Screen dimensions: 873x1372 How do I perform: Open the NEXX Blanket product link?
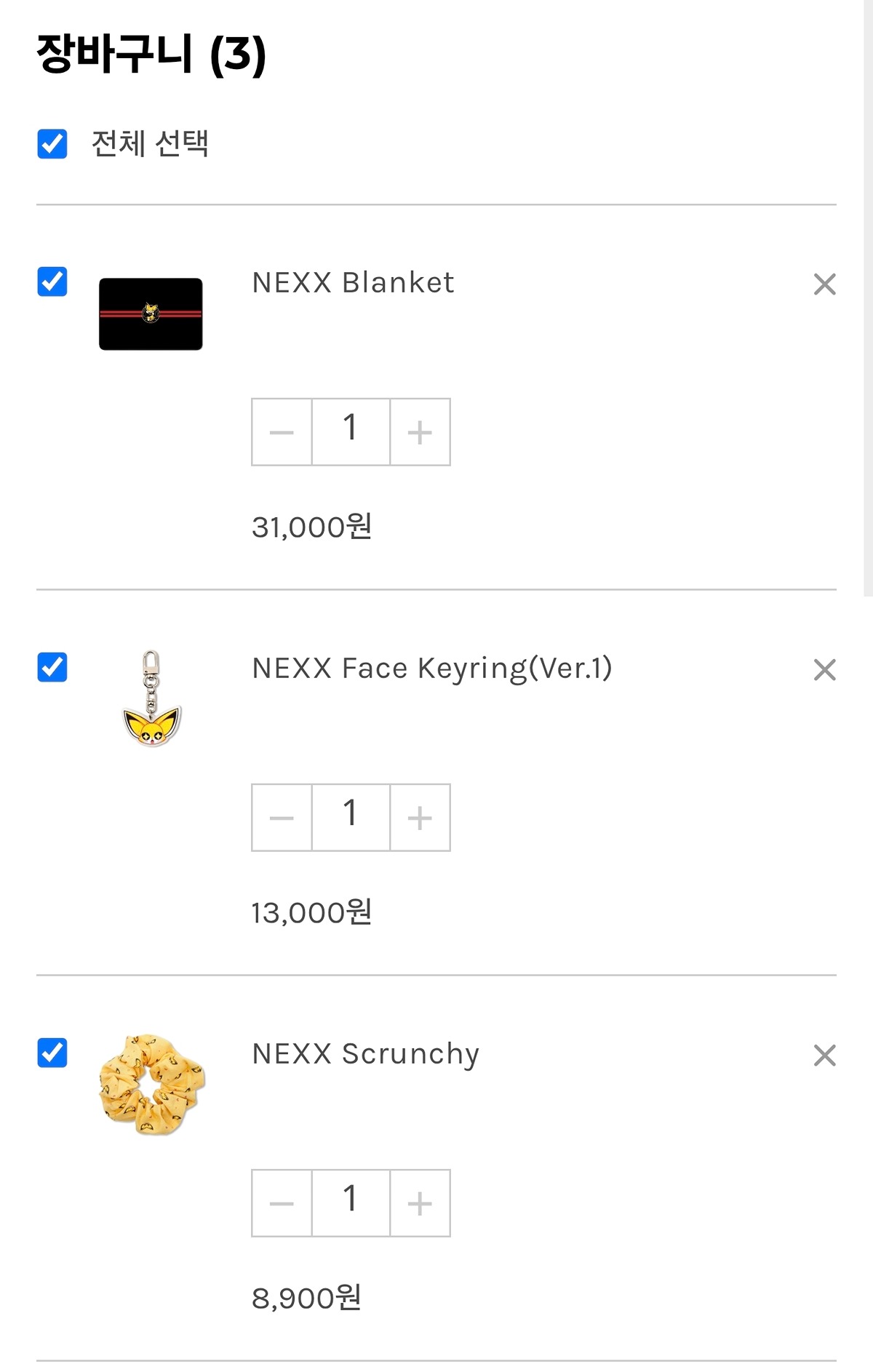pos(353,283)
